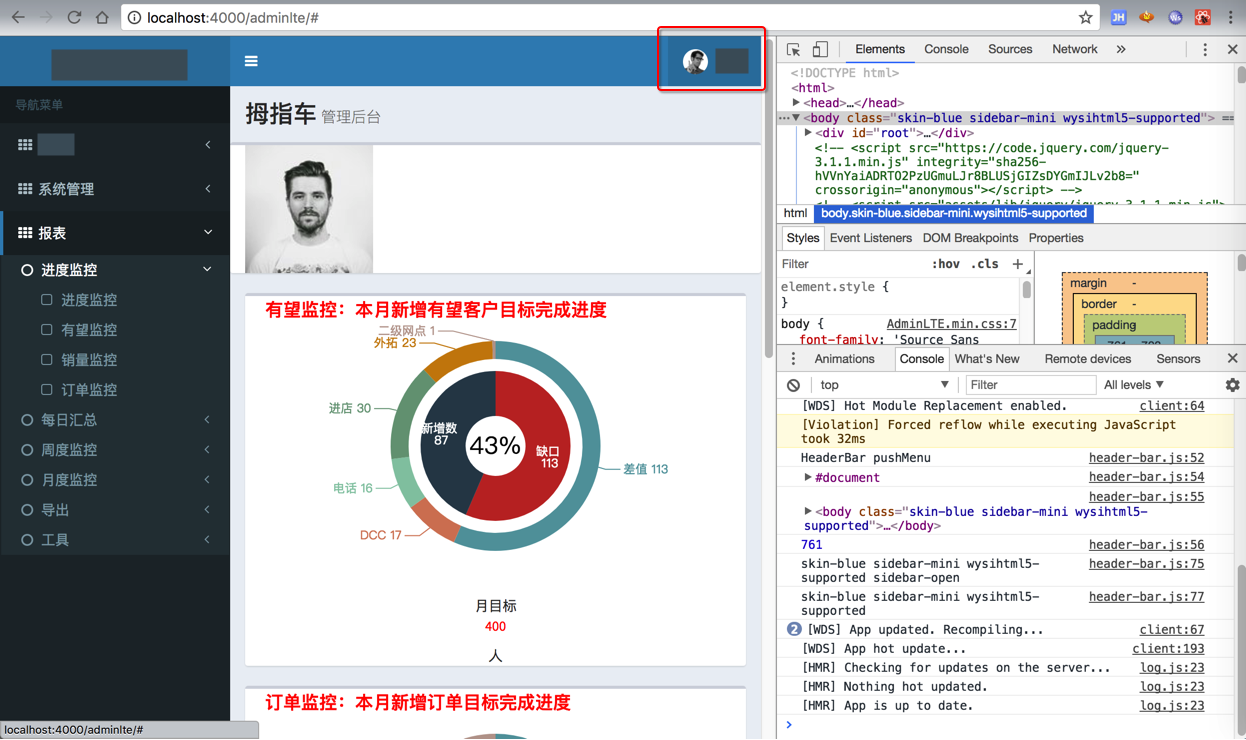Add a new style rule with the plus icon
The height and width of the screenshot is (740, 1246).
pyautogui.click(x=1018, y=264)
